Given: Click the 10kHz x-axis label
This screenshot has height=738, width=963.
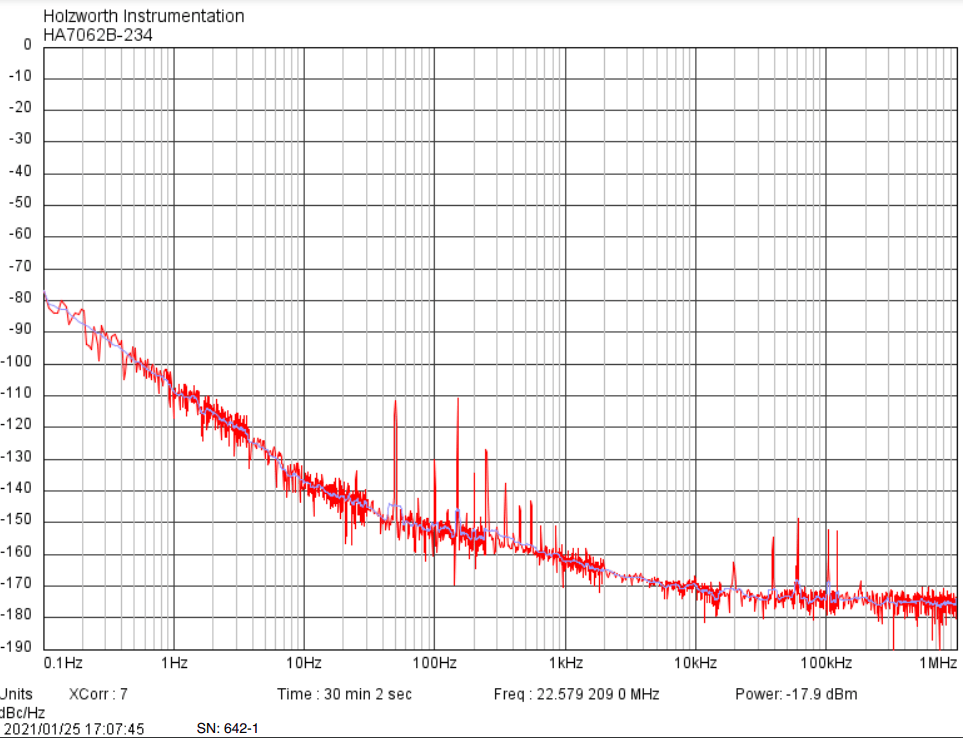Looking at the screenshot, I should point(695,663).
